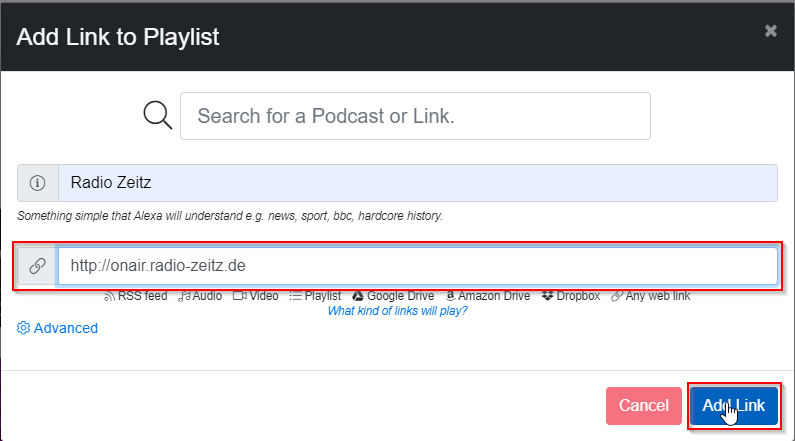Viewport: 795px width, 441px height.
Task: Click the Amazon Drive icon
Action: pos(451,296)
